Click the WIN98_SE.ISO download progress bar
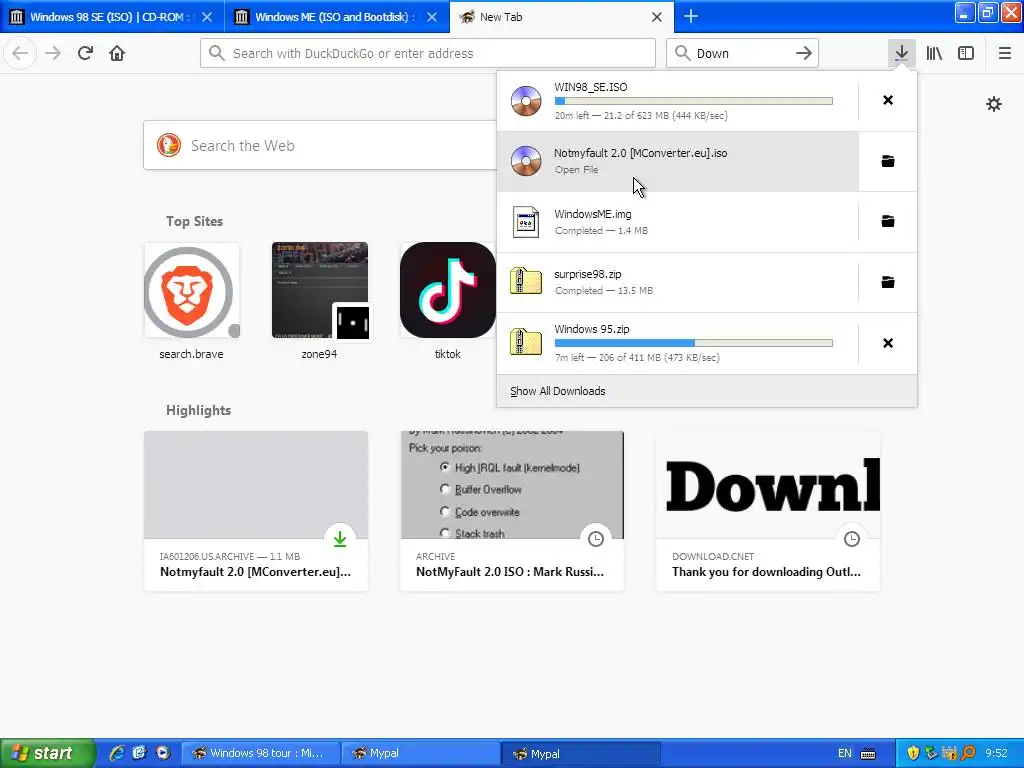Image resolution: width=1024 pixels, height=768 pixels. (694, 101)
